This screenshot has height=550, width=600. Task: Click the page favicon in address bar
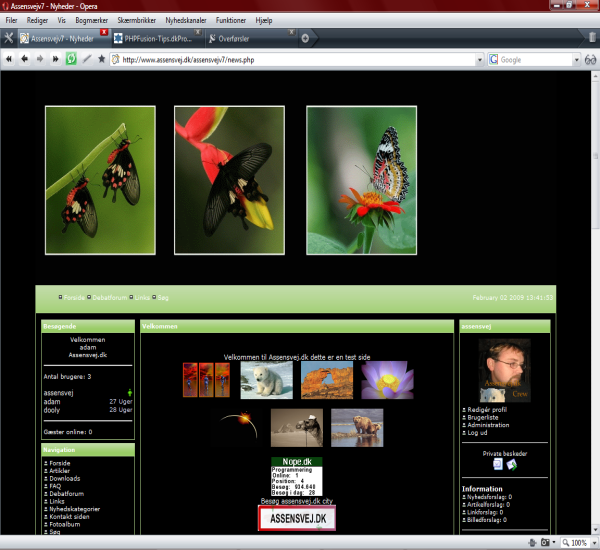[116, 59]
